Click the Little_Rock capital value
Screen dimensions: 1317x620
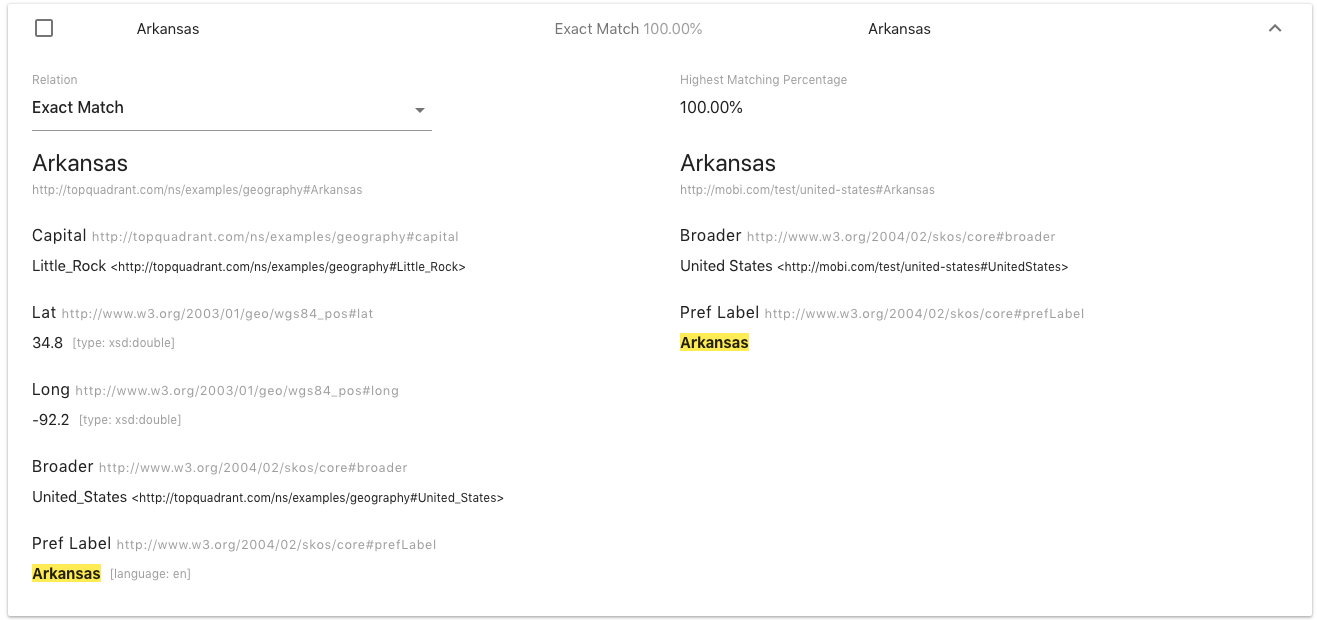click(69, 266)
